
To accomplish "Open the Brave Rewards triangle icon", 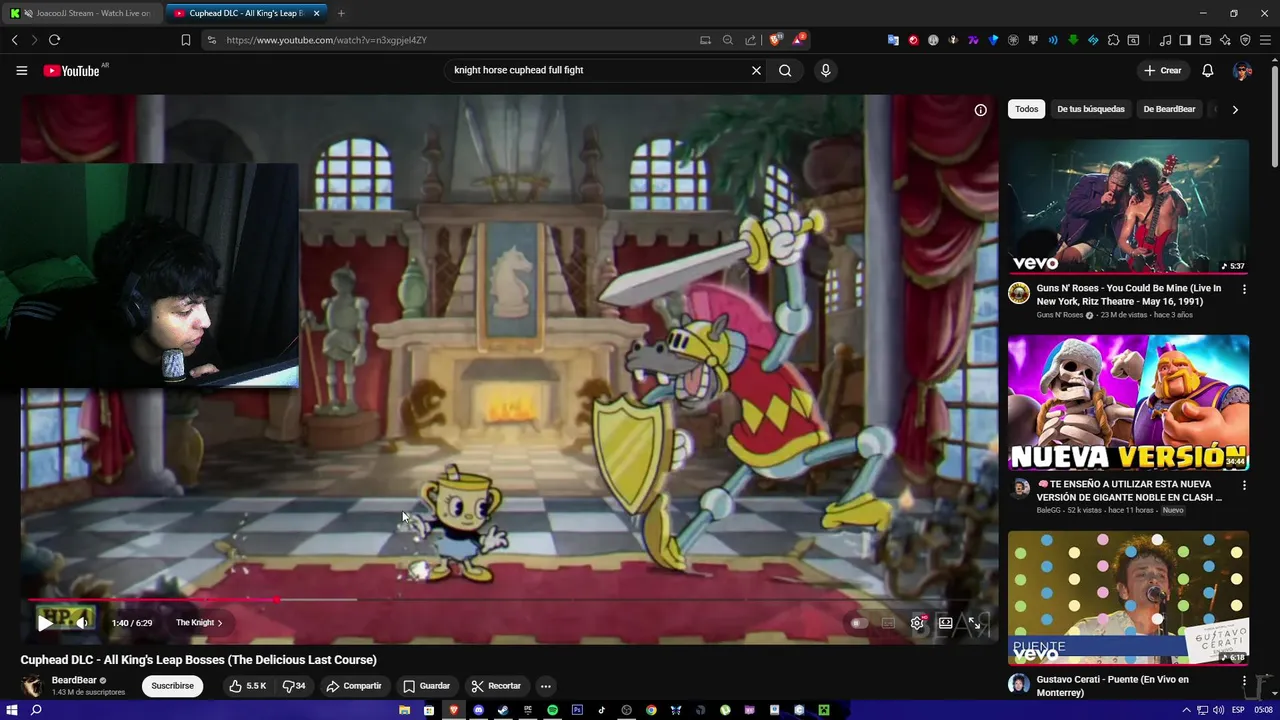I will tap(799, 40).
